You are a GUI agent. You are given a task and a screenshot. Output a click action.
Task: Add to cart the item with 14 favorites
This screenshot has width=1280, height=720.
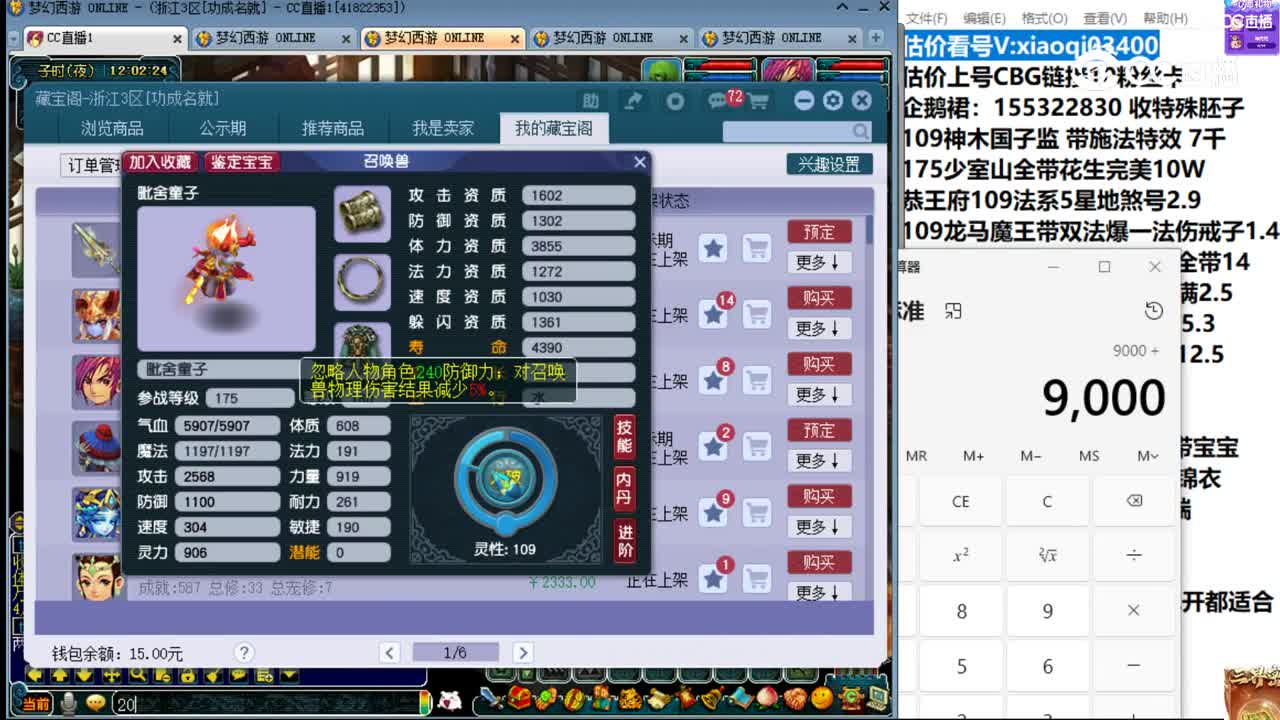[x=757, y=315]
